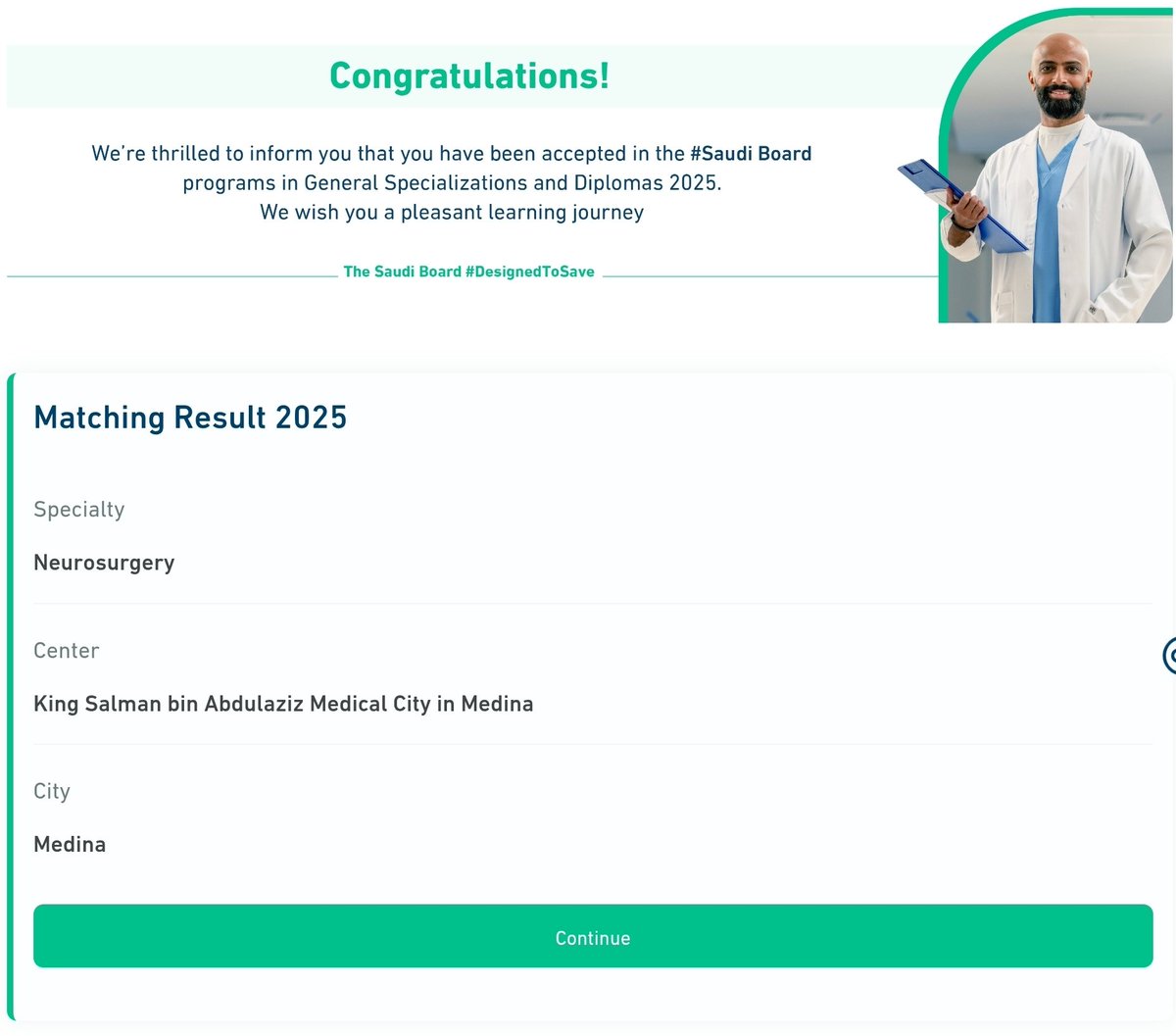This screenshot has height=1036, width=1176.
Task: Select the City field value Medina
Action: (x=70, y=844)
